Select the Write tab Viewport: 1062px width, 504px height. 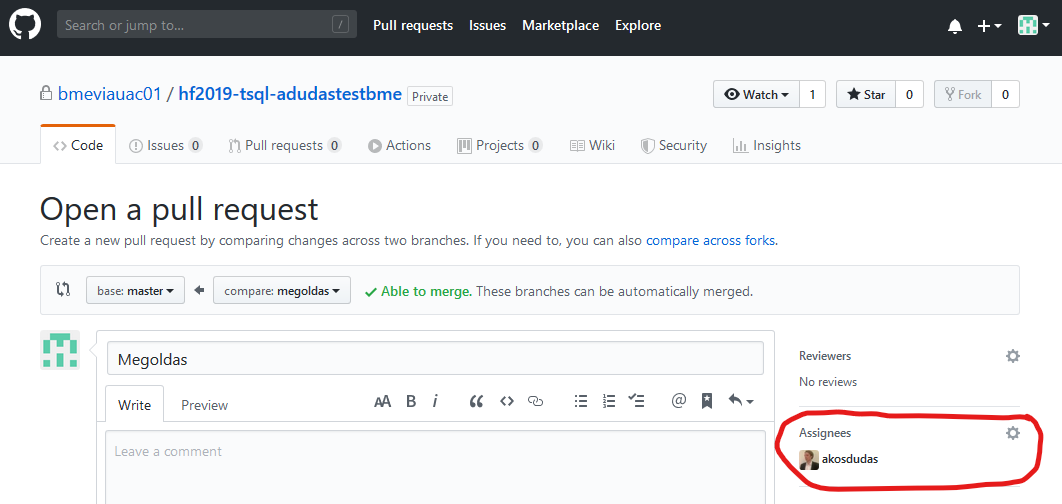pos(134,404)
